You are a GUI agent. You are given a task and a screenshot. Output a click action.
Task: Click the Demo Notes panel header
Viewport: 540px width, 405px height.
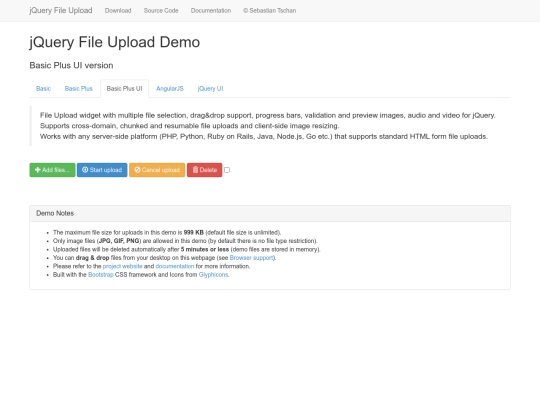tap(270, 214)
